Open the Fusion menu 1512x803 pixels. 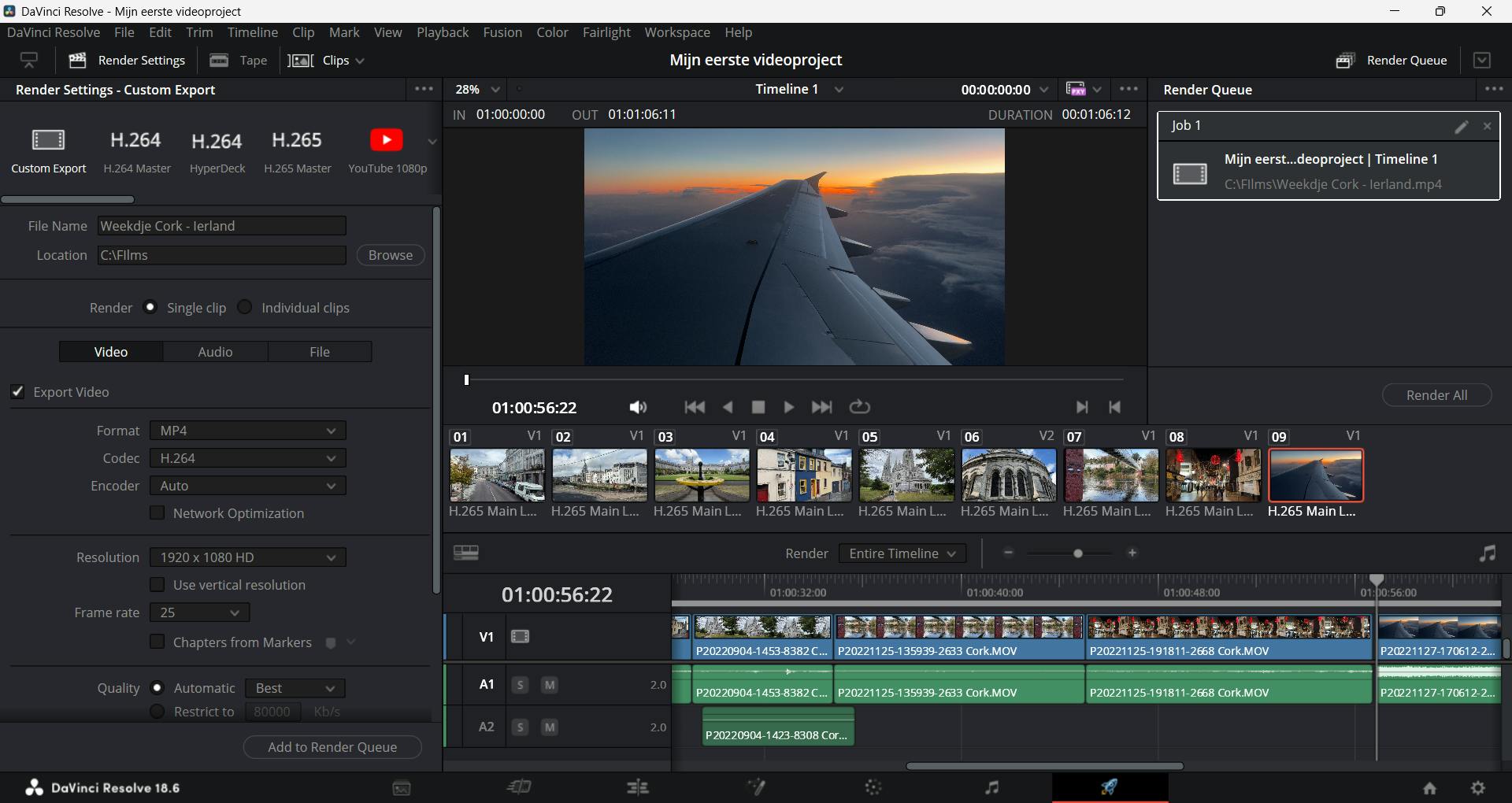(502, 32)
